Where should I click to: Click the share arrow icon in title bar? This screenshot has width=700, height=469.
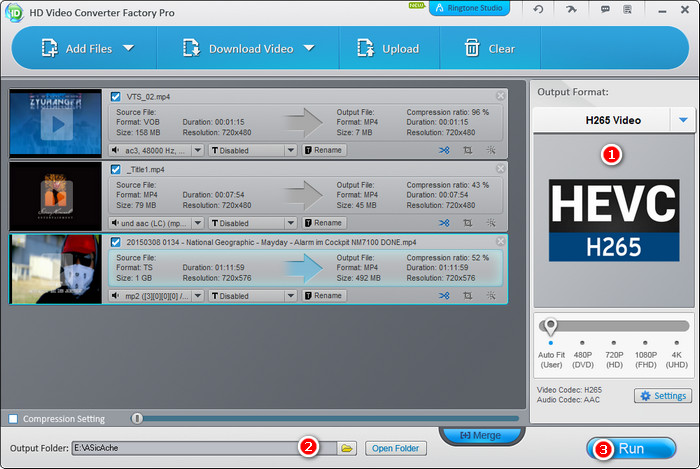571,9
